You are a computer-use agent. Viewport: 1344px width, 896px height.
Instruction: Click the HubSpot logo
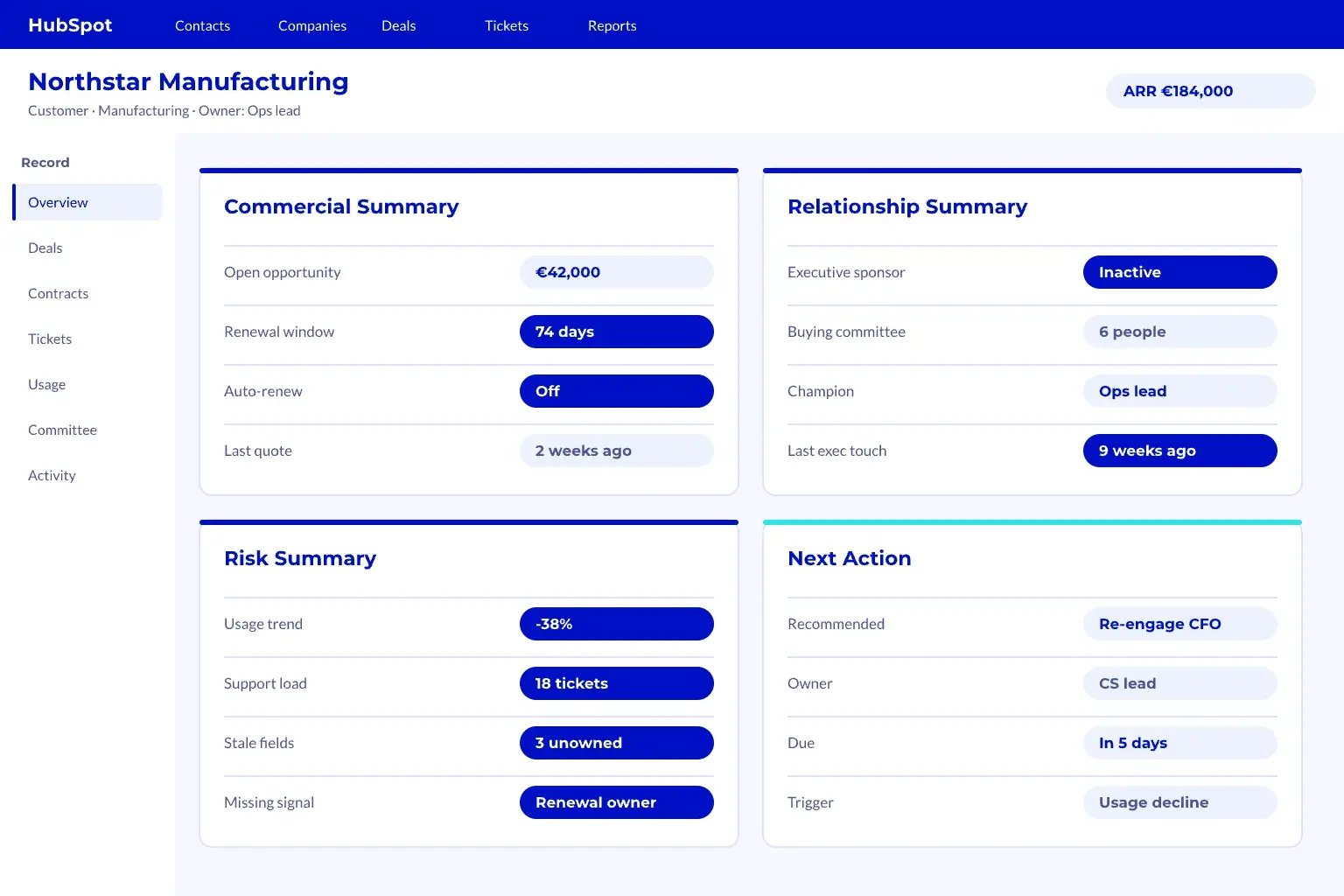(x=70, y=25)
